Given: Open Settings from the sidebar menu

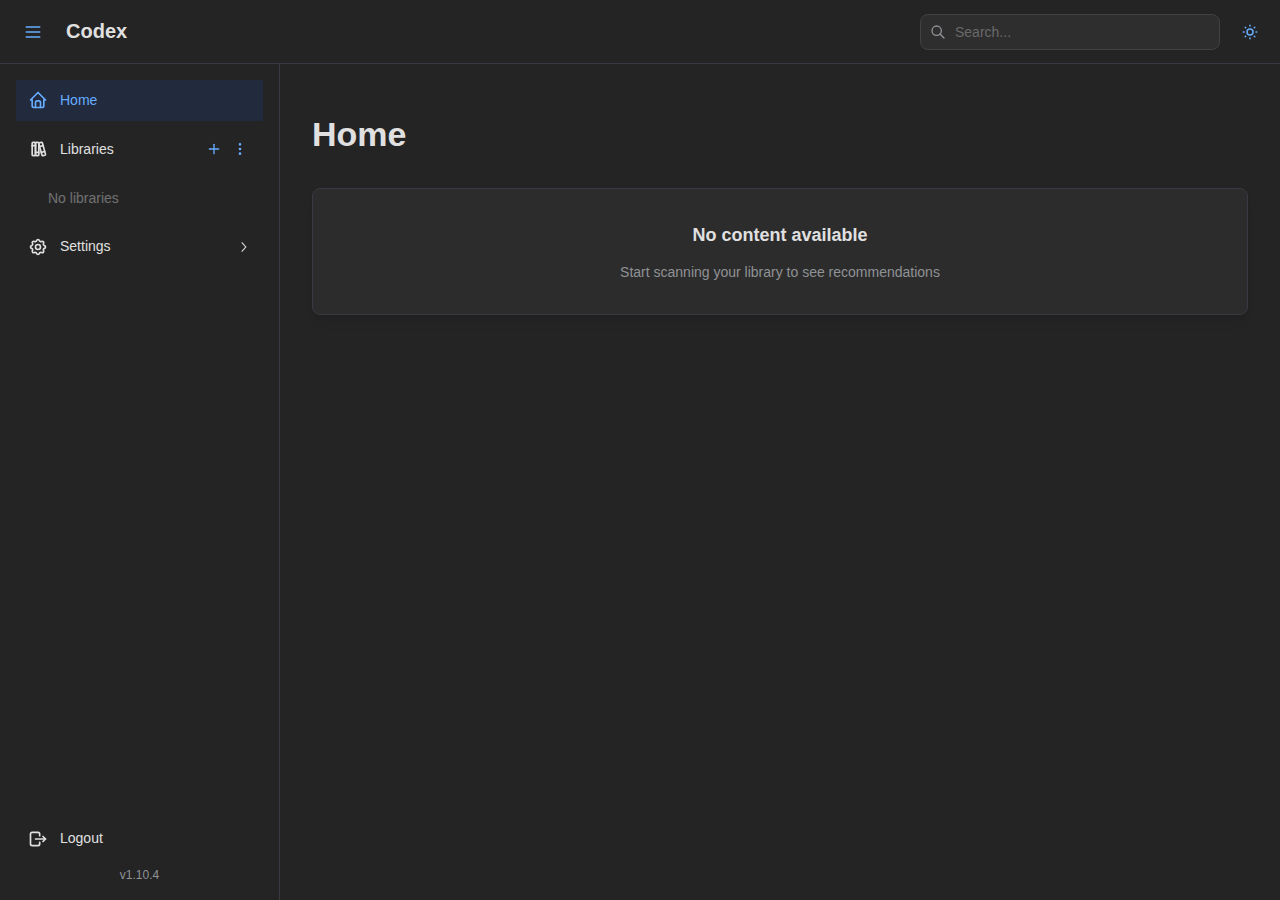Looking at the screenshot, I should pos(85,246).
